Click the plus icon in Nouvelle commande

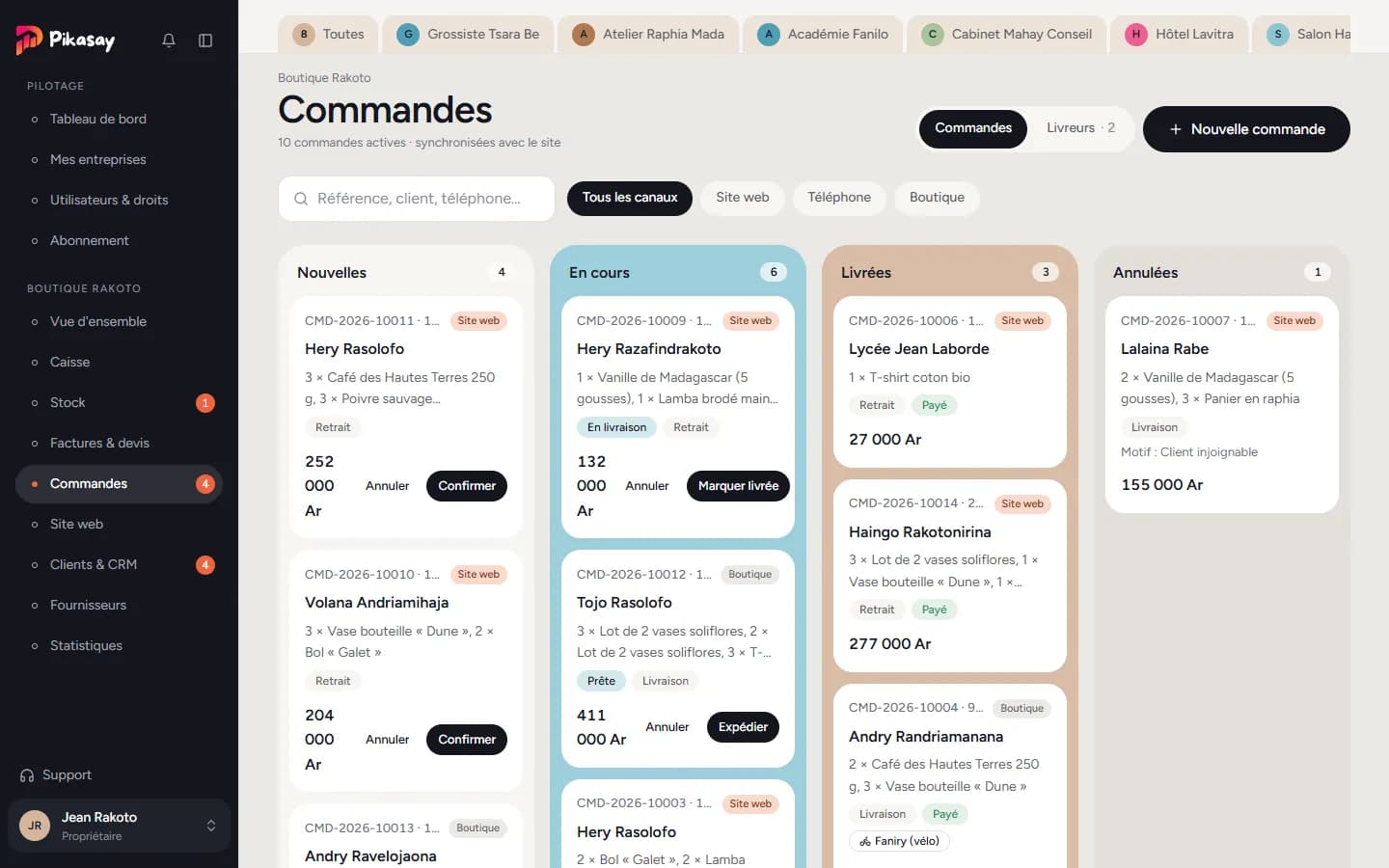coord(1176,129)
